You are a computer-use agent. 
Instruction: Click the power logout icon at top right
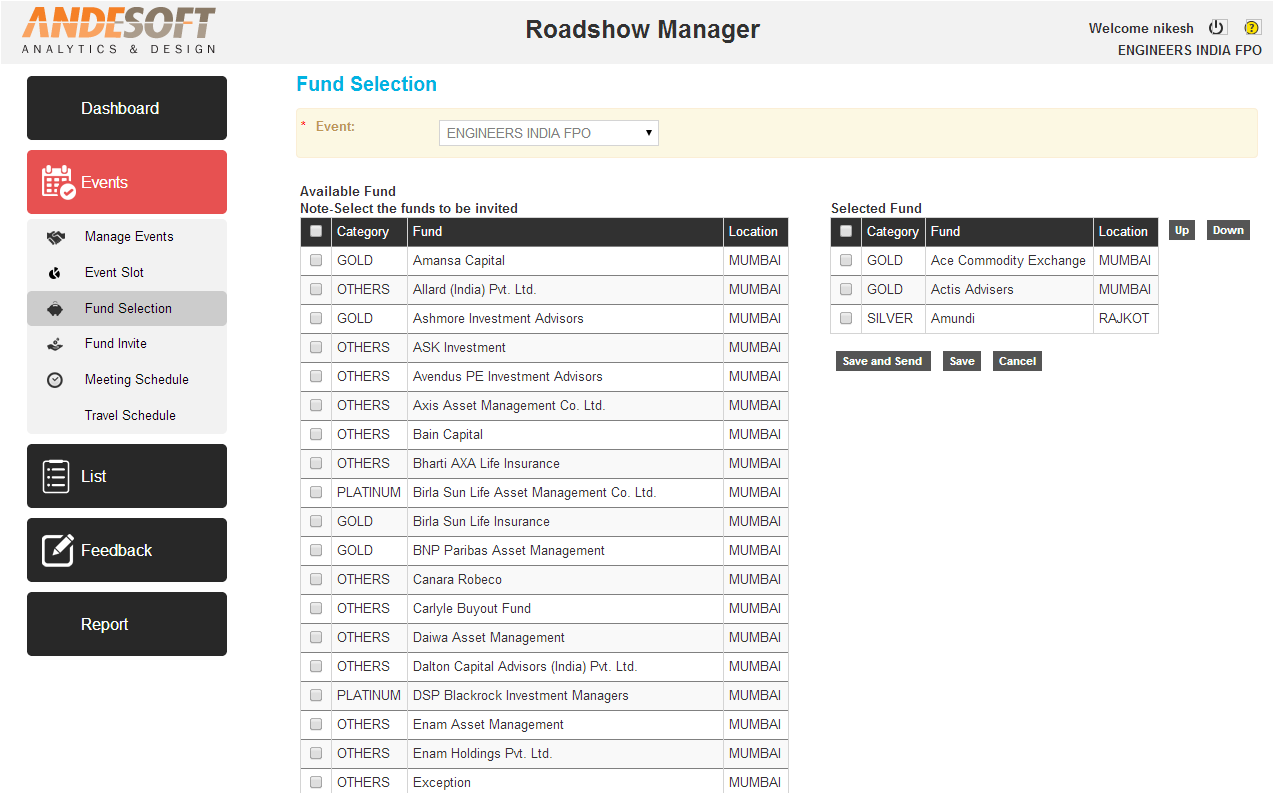[1217, 26]
